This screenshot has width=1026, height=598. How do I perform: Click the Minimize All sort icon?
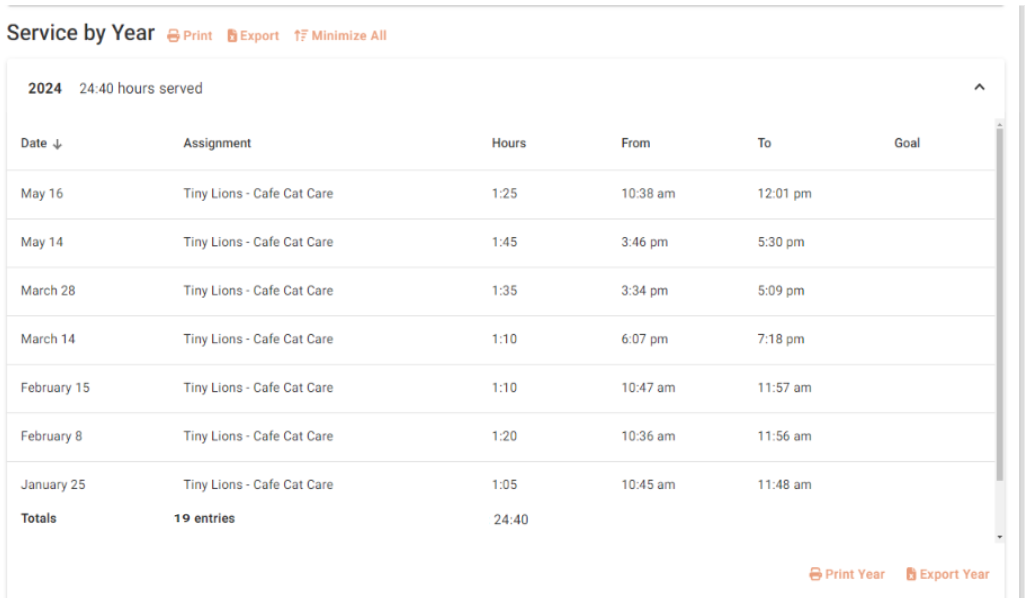click(300, 36)
